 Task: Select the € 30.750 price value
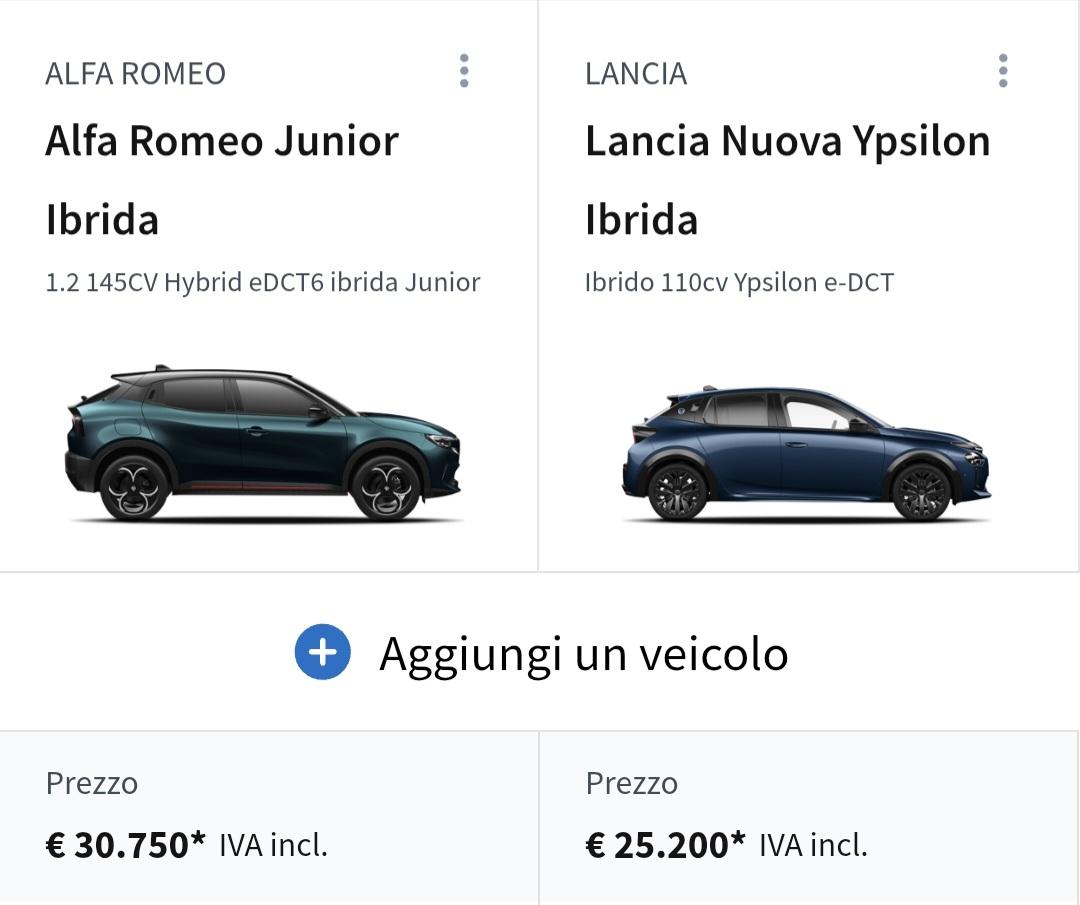tap(118, 846)
